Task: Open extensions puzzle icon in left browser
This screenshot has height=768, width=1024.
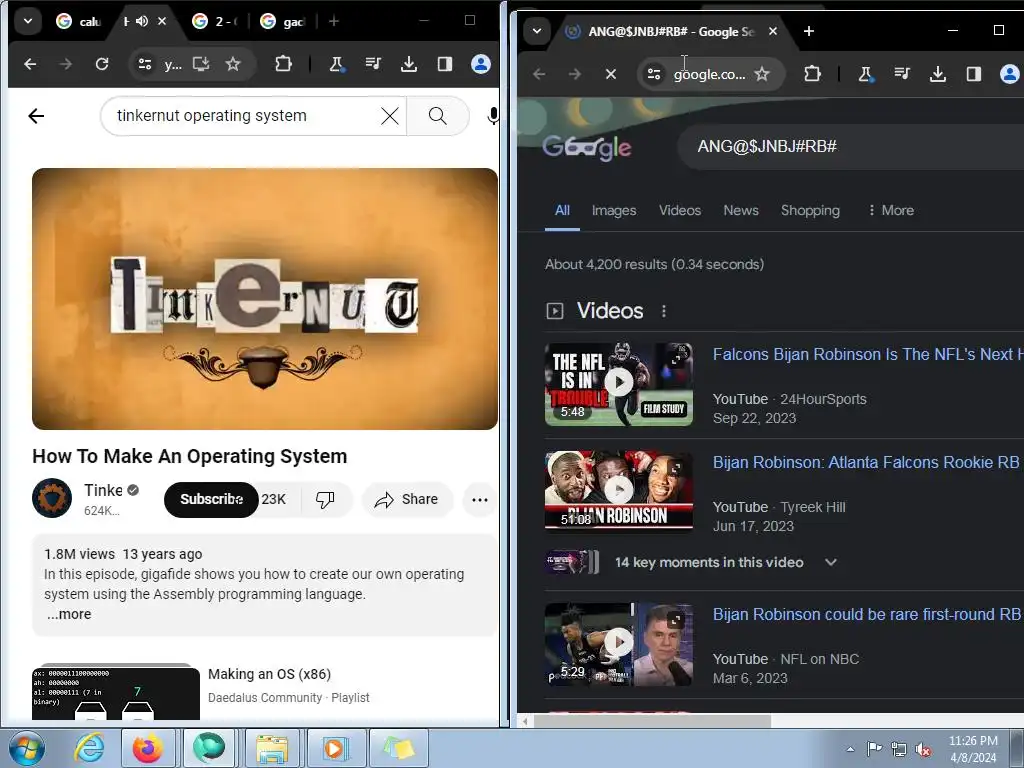Action: click(x=283, y=64)
